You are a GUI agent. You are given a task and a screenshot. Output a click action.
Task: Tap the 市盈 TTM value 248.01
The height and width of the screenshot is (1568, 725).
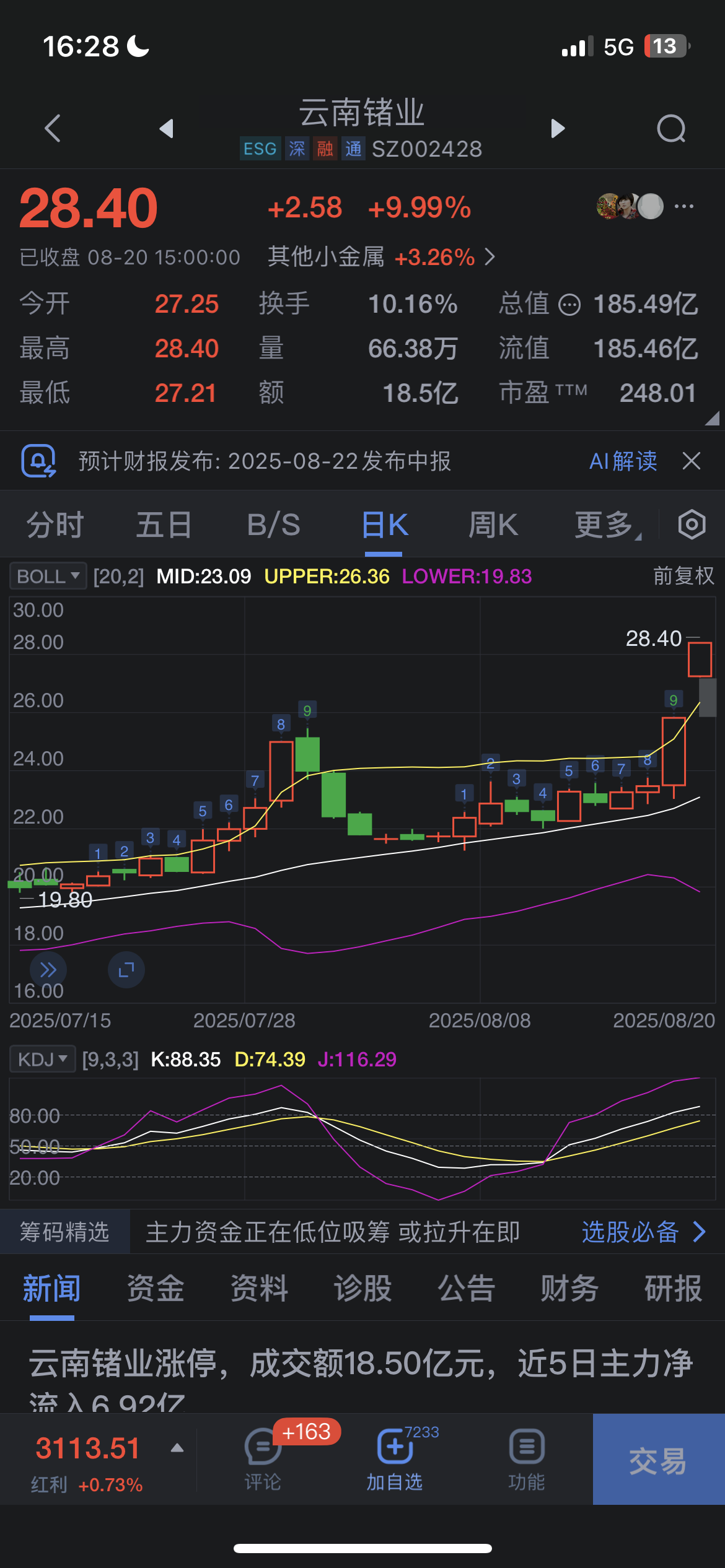click(x=658, y=393)
